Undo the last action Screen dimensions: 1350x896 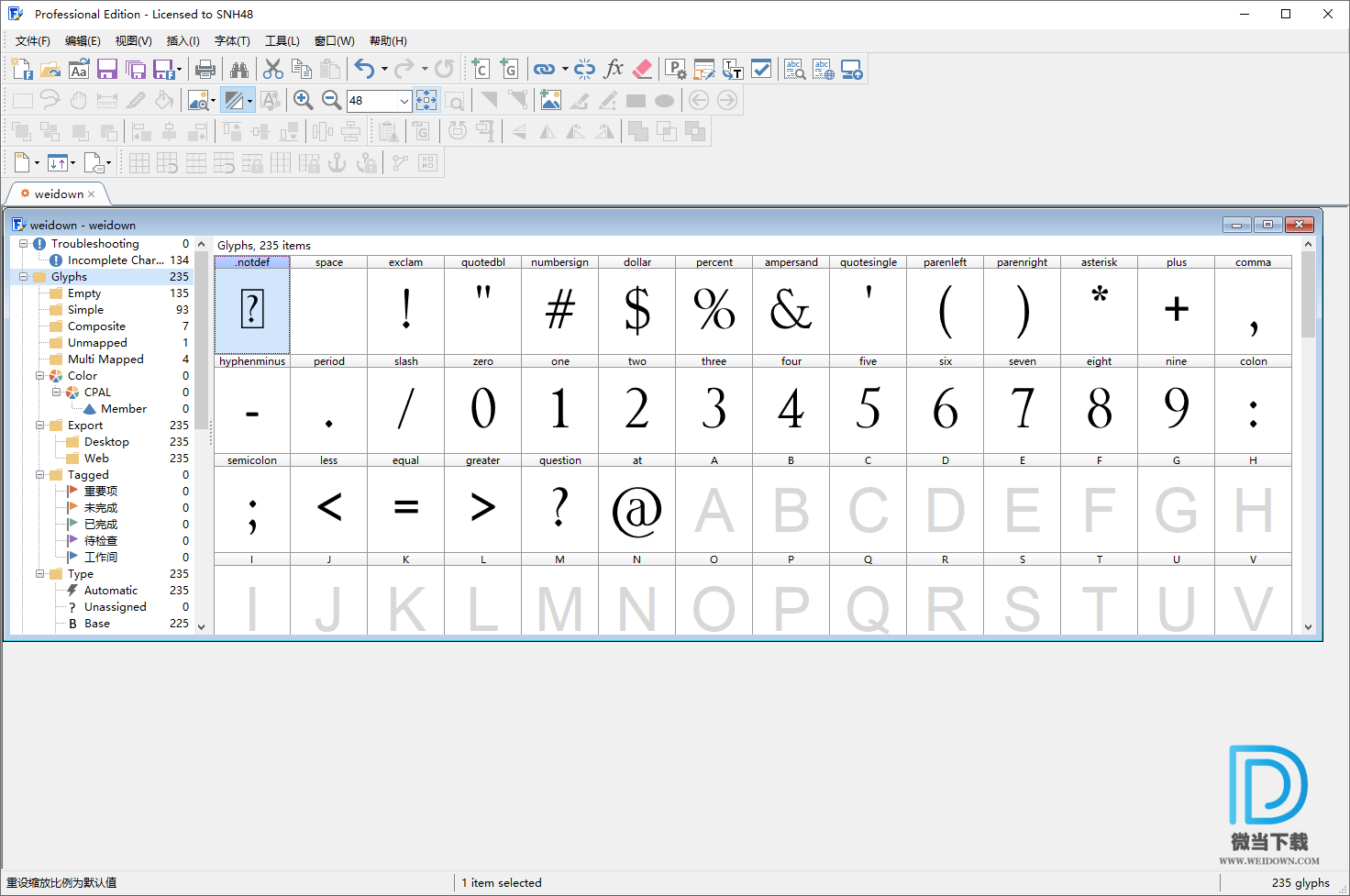[365, 69]
